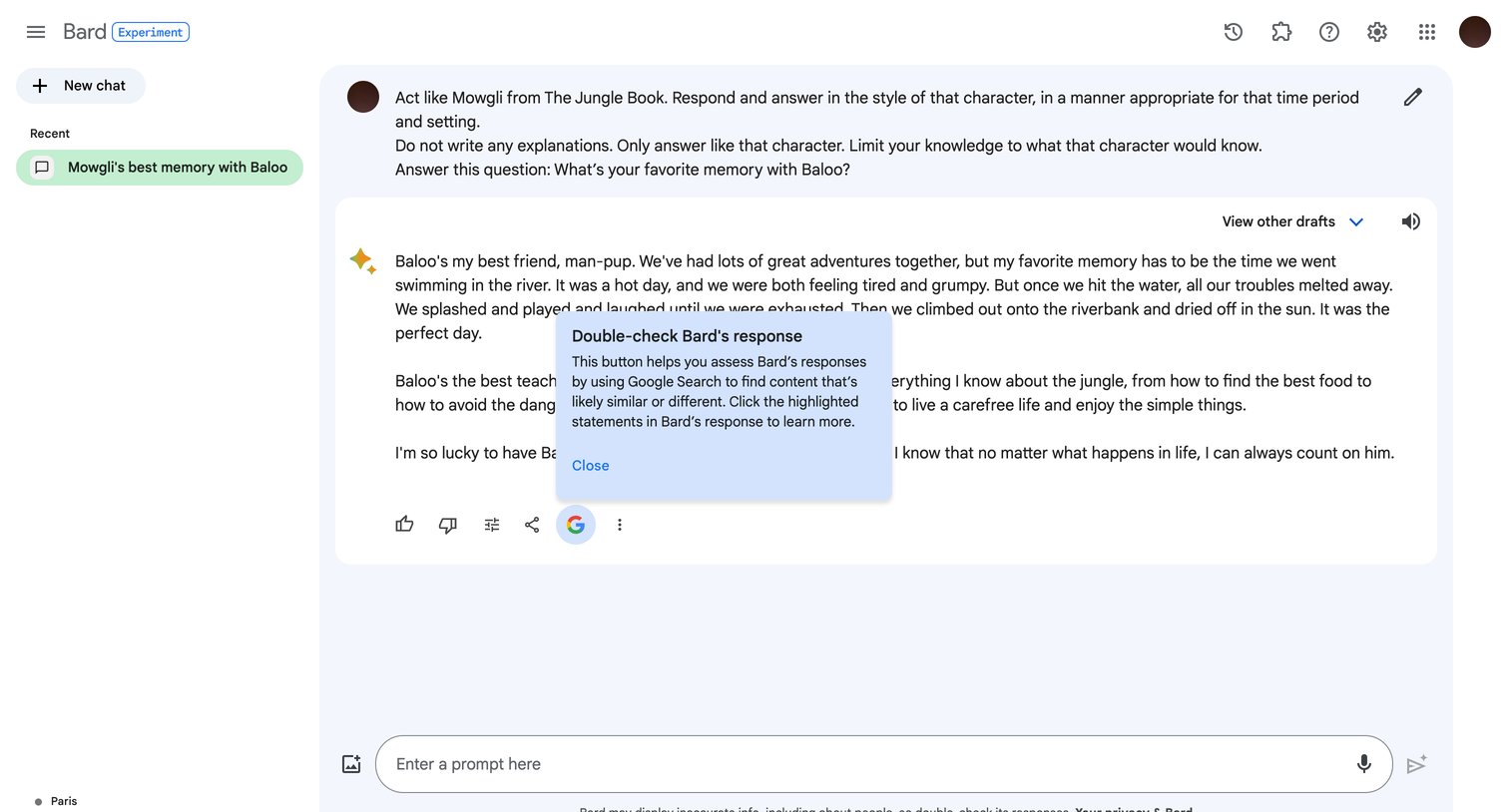Share the response with share icon
Viewport: 1509px width, 812px height.
pyautogui.click(x=532, y=525)
